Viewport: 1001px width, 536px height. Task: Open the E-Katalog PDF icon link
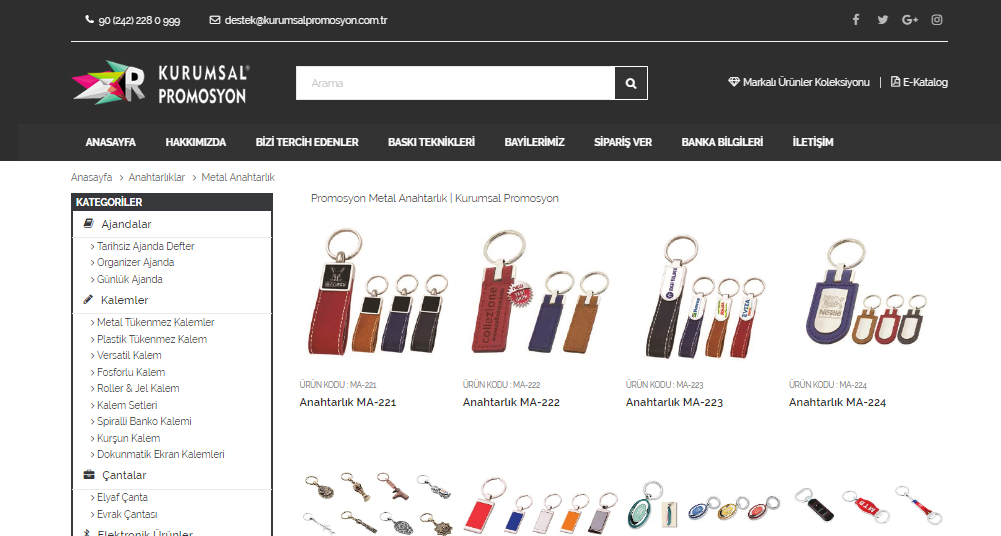pyautogui.click(x=895, y=82)
